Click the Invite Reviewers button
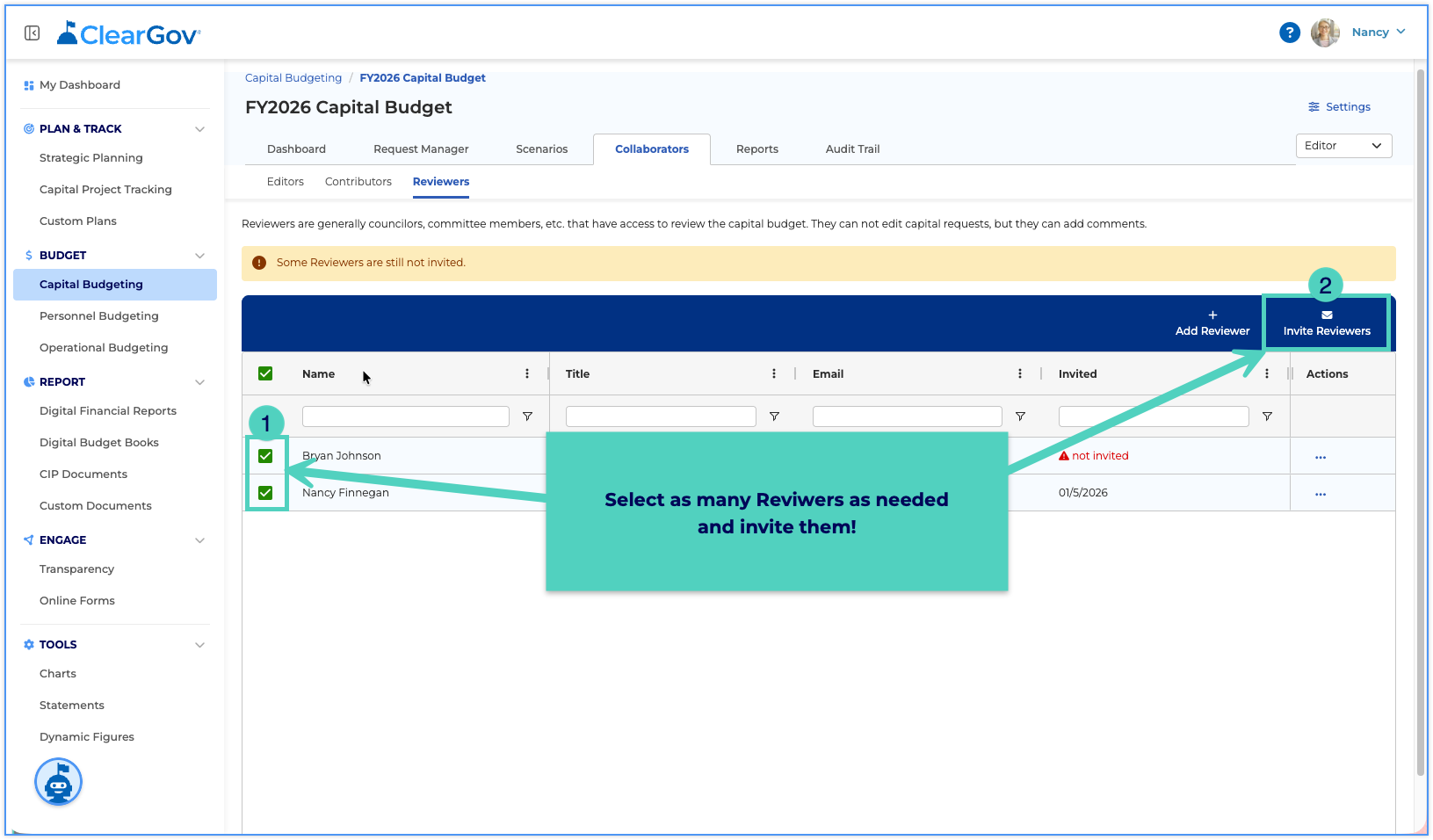 pos(1327,323)
